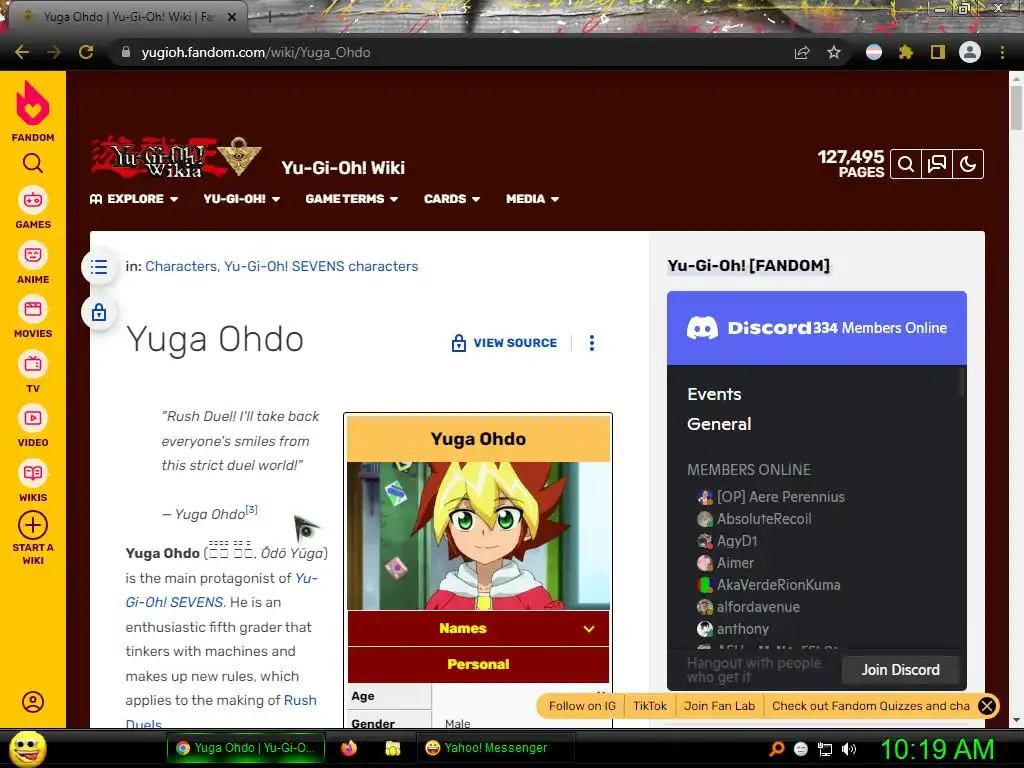Click the Yu-Gi-Oh! Wikia logo

176,157
